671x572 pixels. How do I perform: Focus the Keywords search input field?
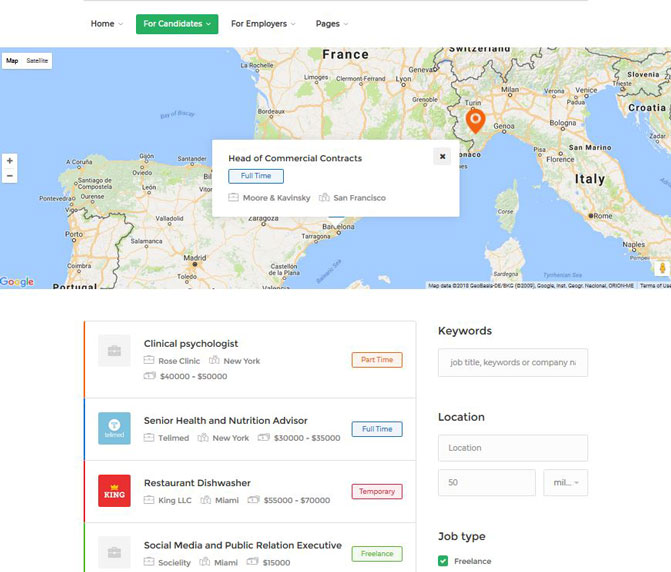513,362
